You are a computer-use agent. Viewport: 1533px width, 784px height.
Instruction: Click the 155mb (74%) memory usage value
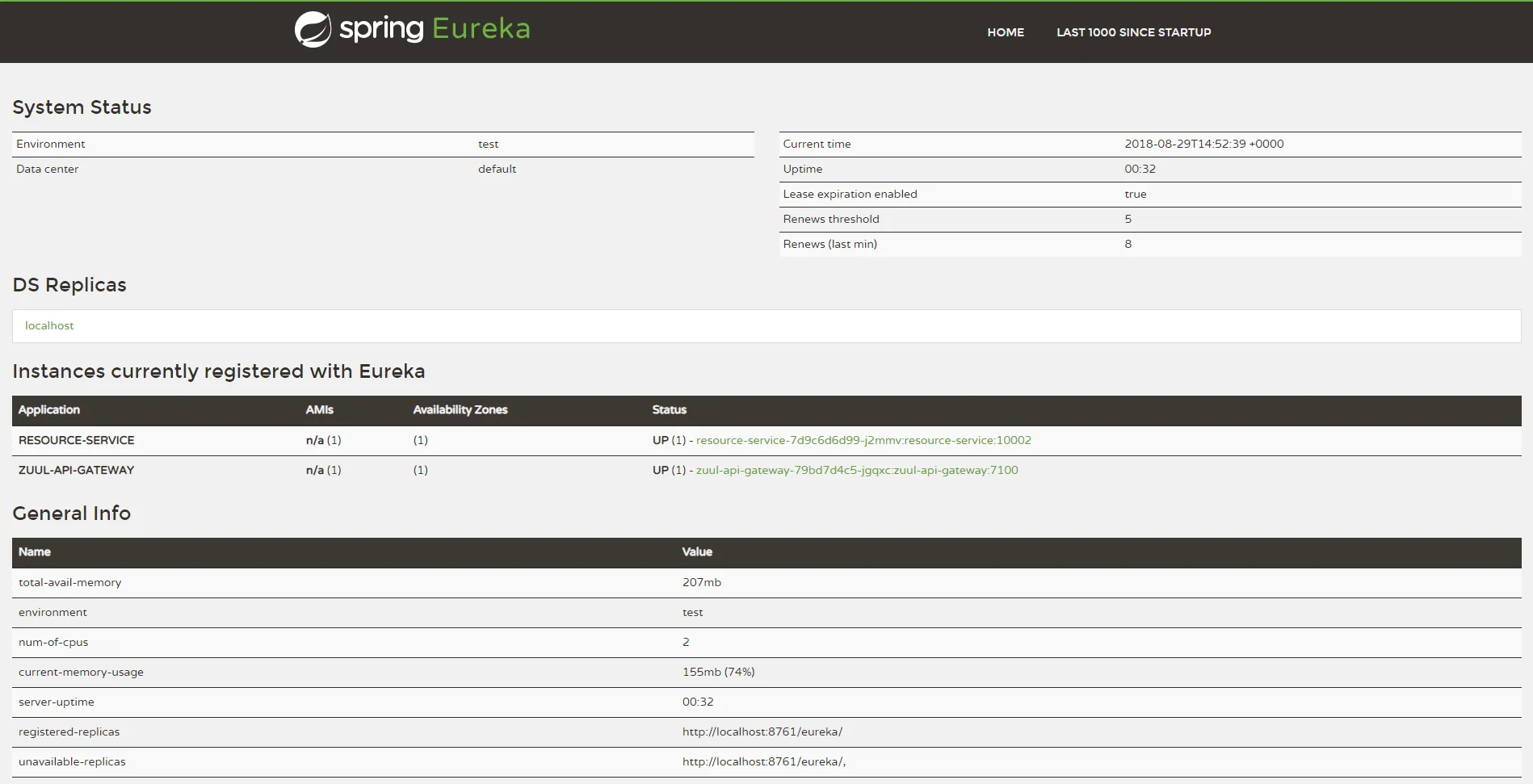(x=719, y=672)
